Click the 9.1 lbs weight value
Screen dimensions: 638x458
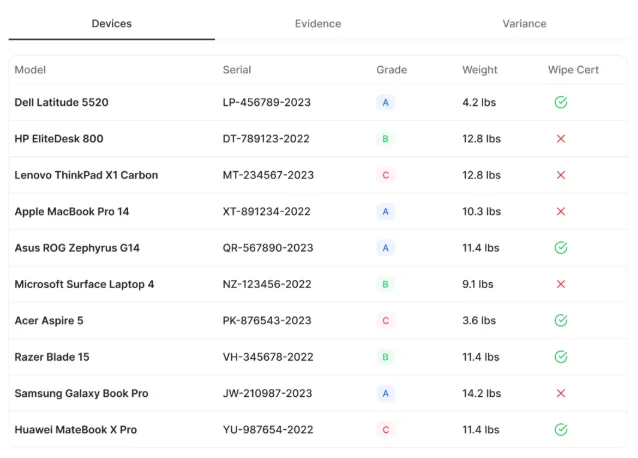click(x=478, y=284)
